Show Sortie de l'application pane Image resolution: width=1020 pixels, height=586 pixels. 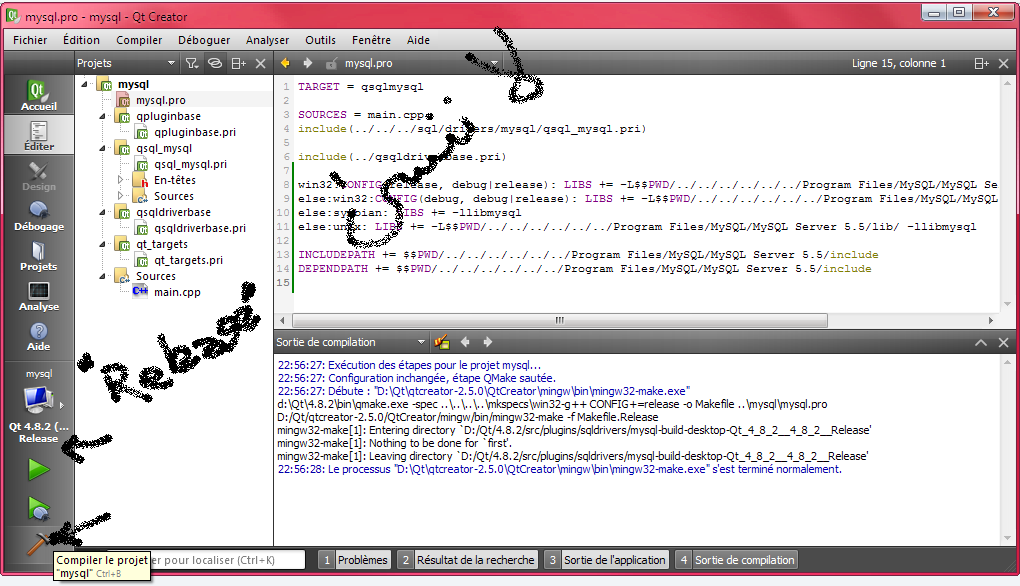(x=606, y=560)
